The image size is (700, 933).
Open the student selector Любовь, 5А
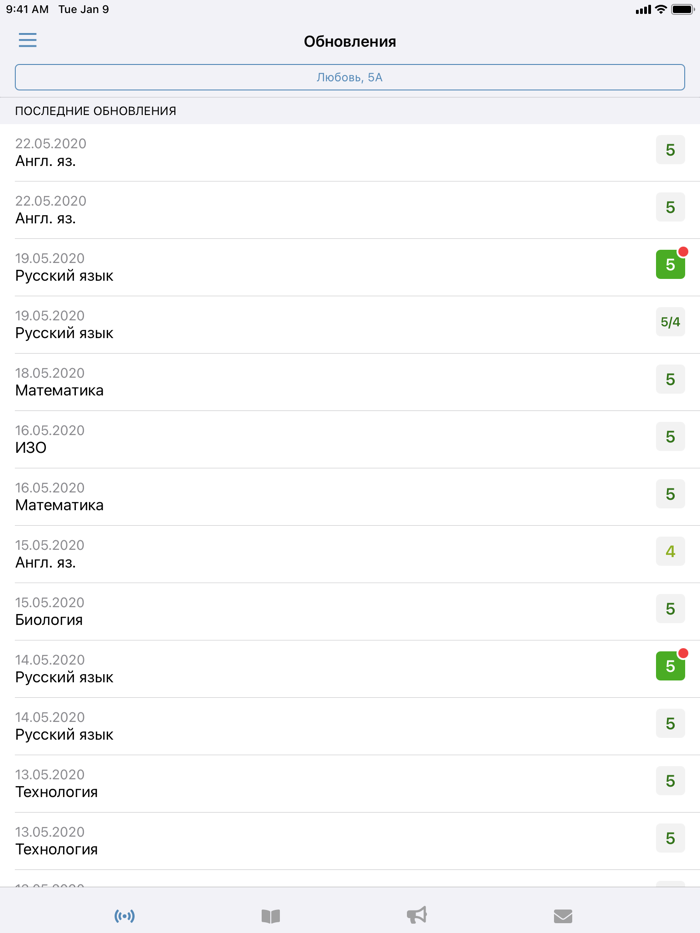click(350, 77)
